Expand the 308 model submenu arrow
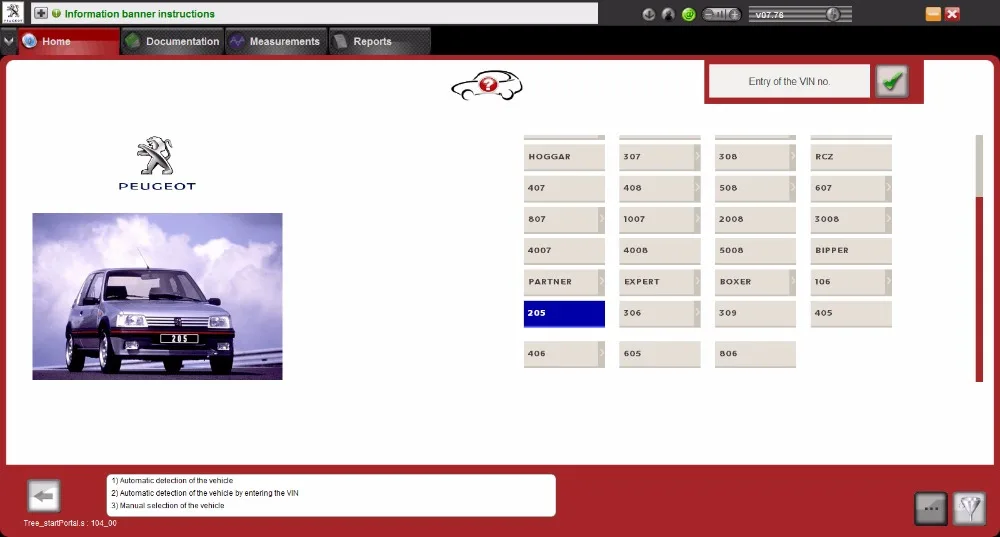Image resolution: width=1000 pixels, height=537 pixels. pyautogui.click(x=793, y=157)
